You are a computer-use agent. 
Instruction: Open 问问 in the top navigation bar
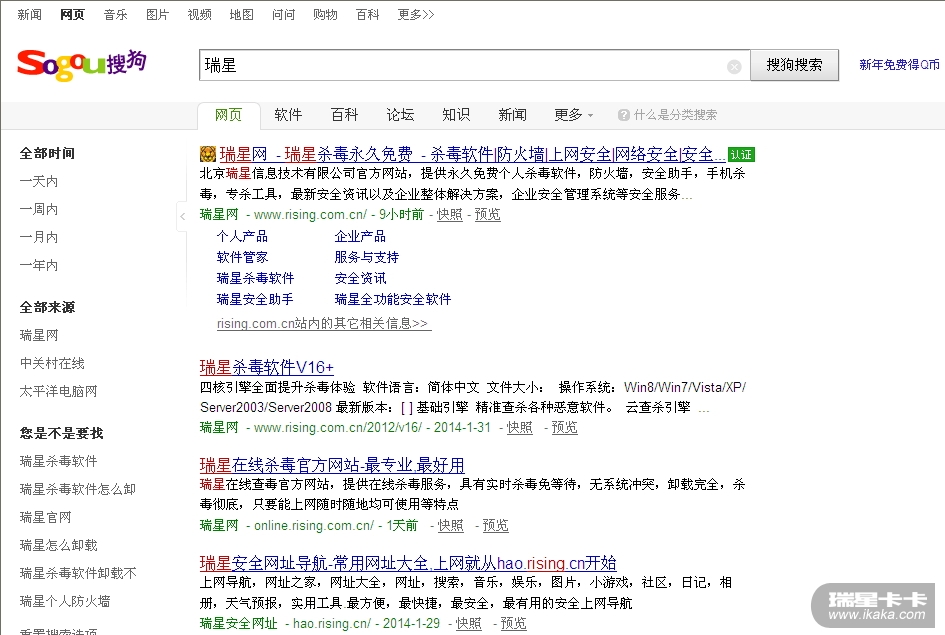pyautogui.click(x=283, y=14)
